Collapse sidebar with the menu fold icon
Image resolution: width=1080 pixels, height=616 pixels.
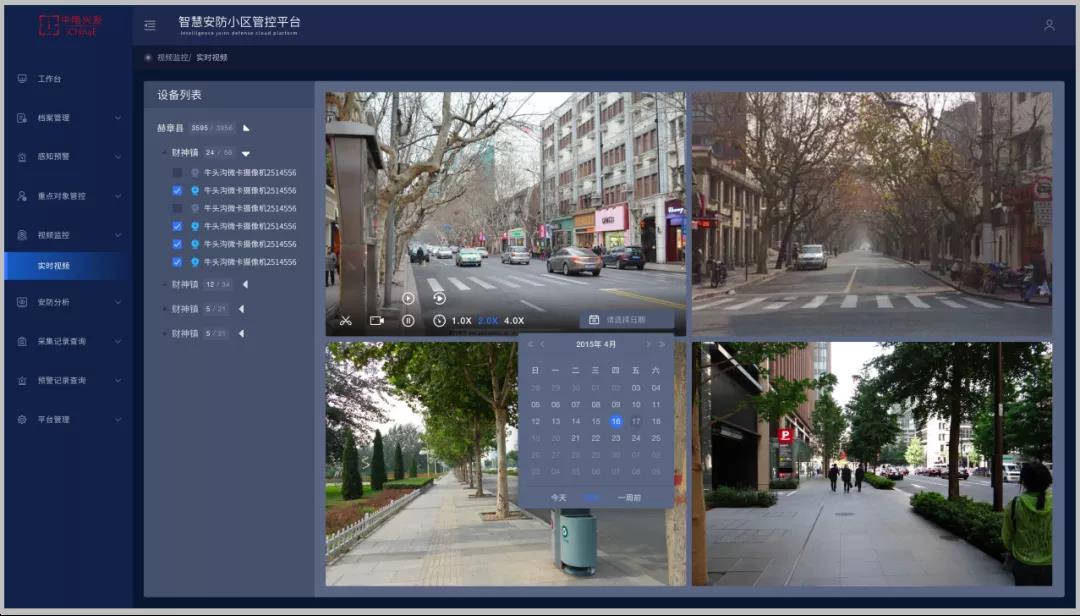[150, 25]
